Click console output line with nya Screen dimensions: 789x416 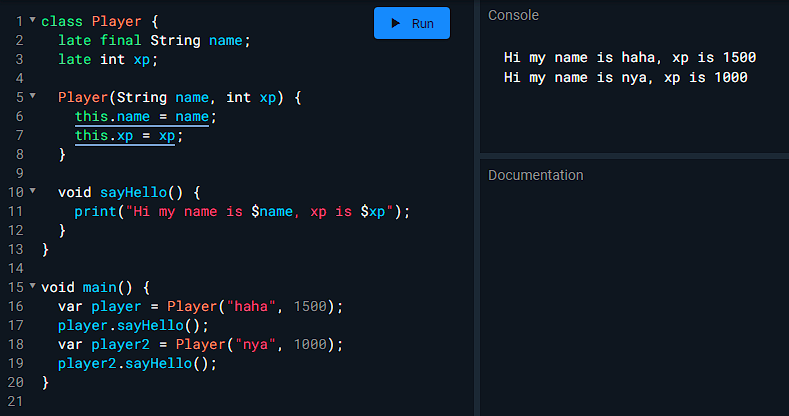(x=625, y=77)
